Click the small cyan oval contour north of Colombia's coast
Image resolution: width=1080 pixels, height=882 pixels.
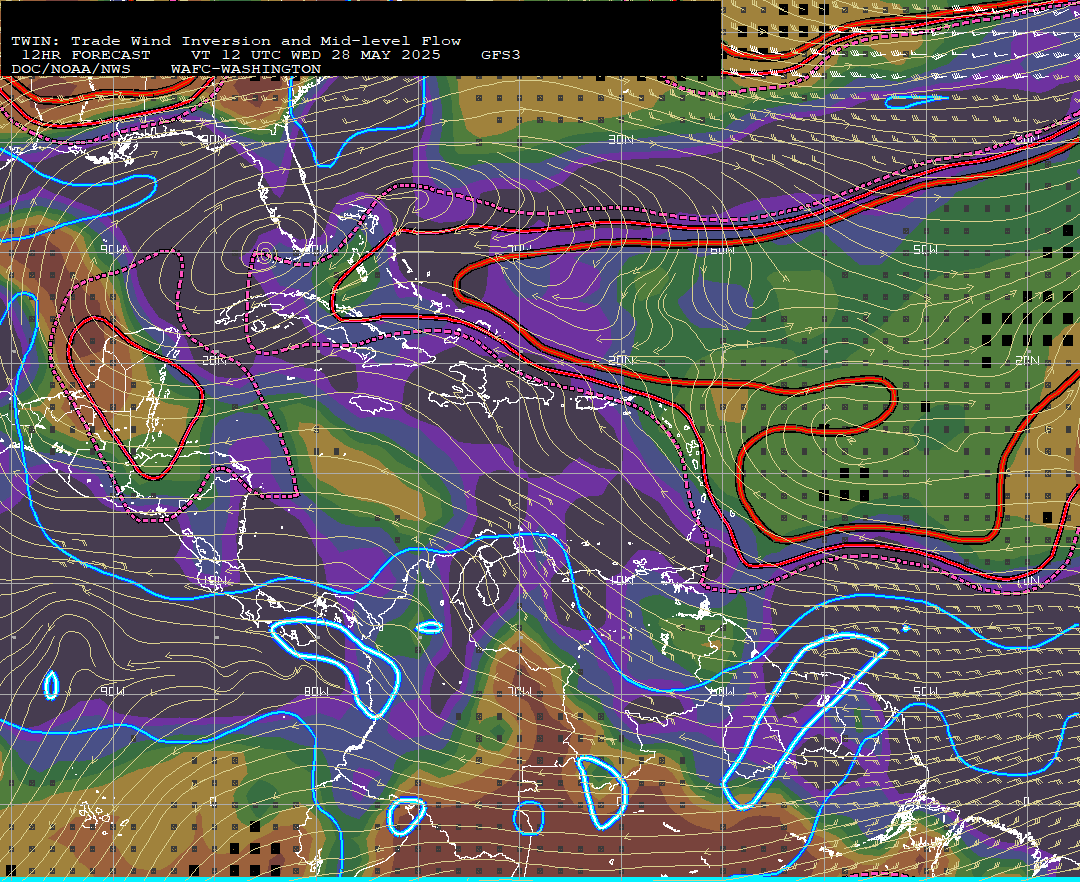429,627
